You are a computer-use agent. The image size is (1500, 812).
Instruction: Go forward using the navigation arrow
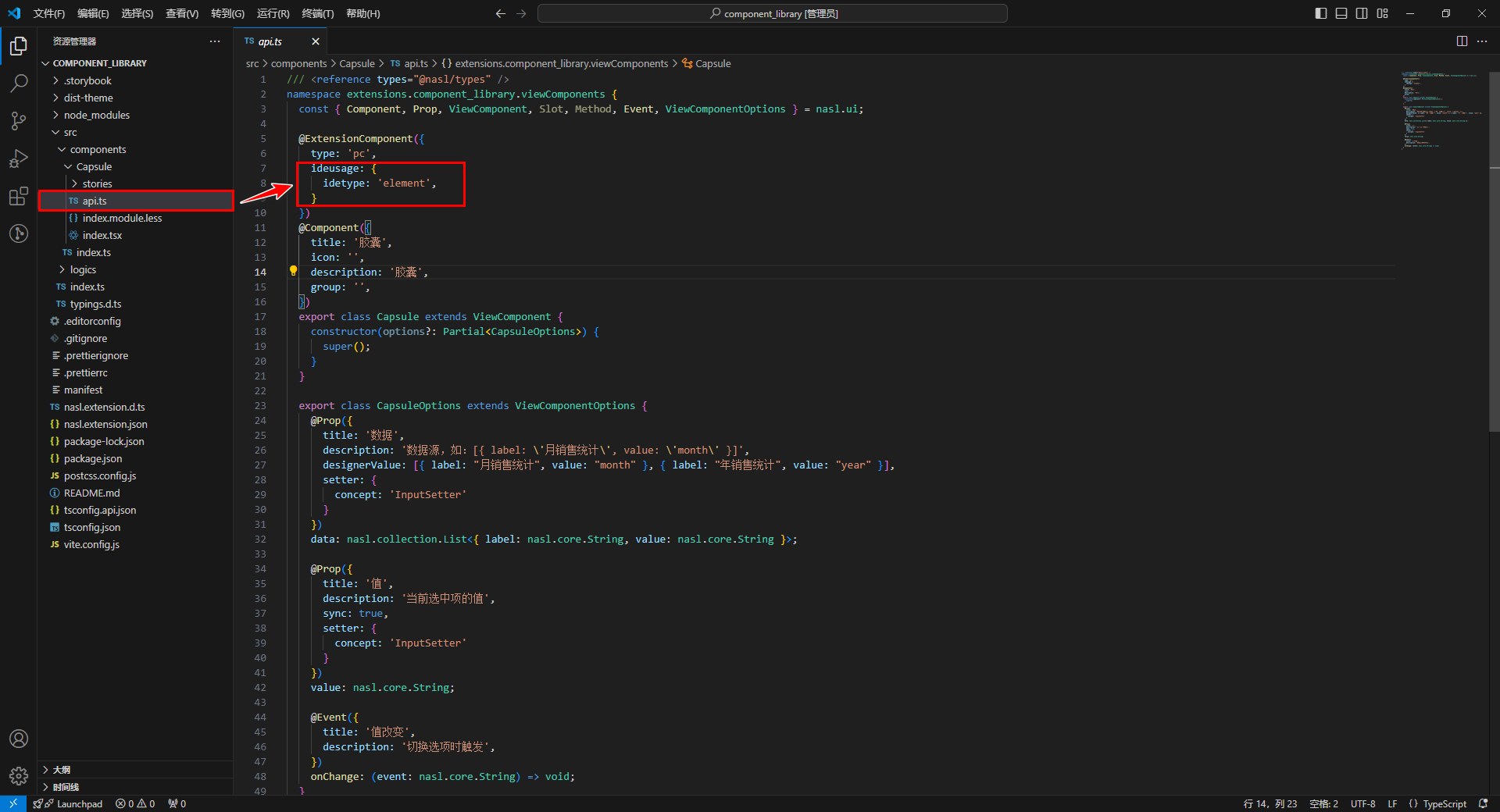[x=521, y=13]
